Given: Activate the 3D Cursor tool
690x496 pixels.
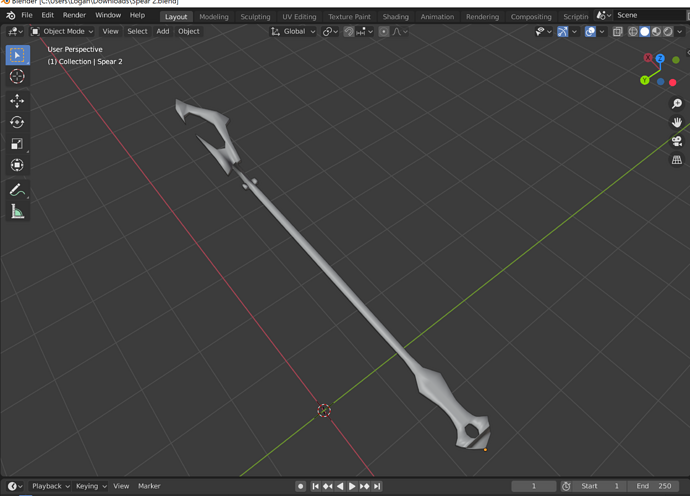Looking at the screenshot, I should coord(17,77).
